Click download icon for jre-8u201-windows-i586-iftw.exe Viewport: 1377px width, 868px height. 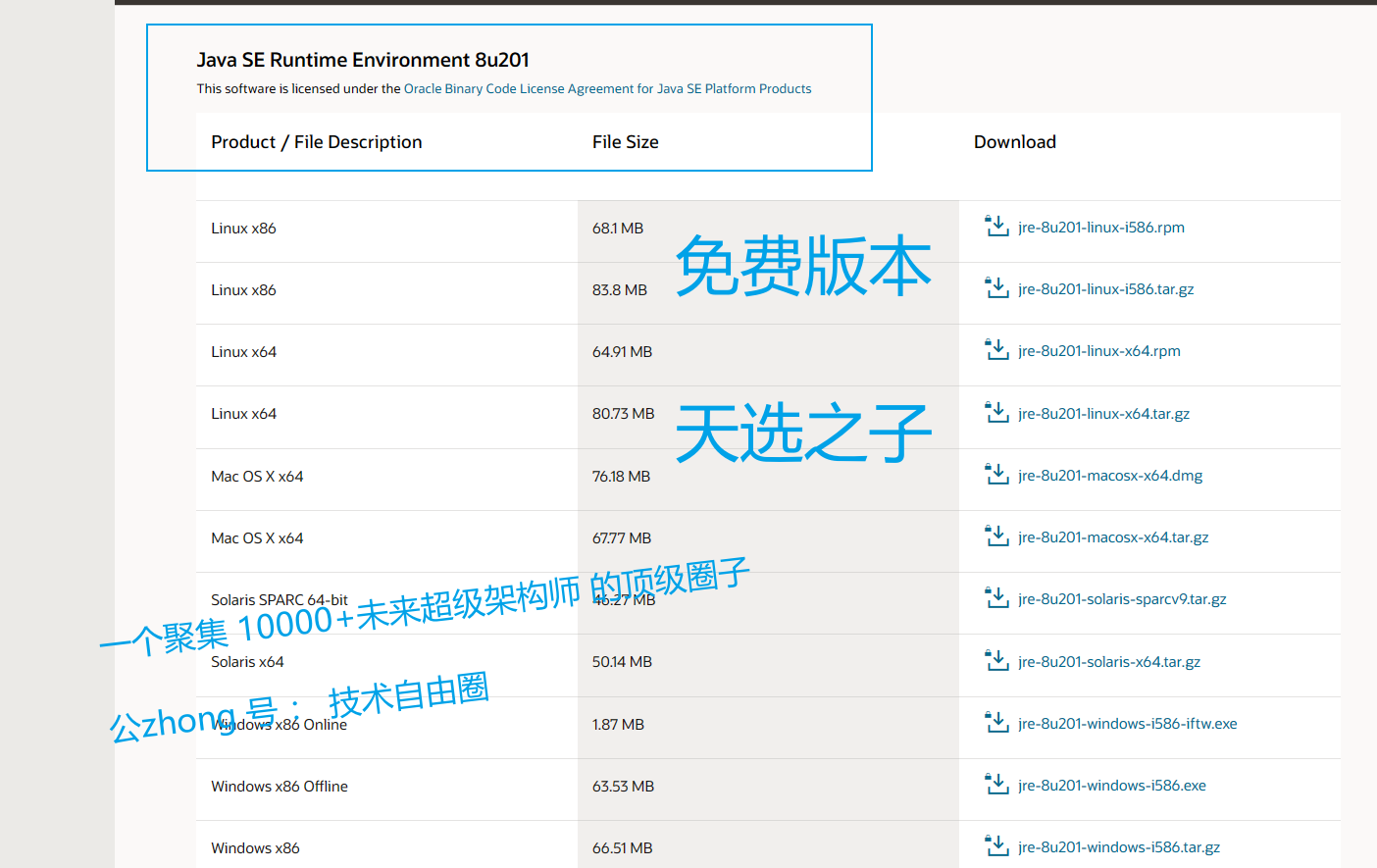click(996, 723)
